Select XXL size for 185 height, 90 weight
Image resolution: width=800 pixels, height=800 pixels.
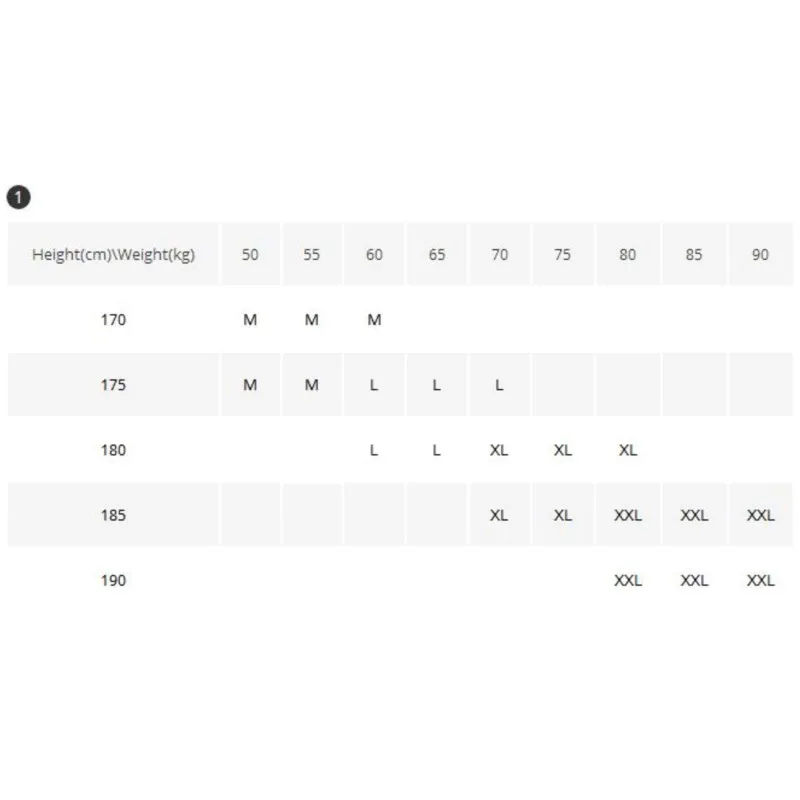[761, 515]
